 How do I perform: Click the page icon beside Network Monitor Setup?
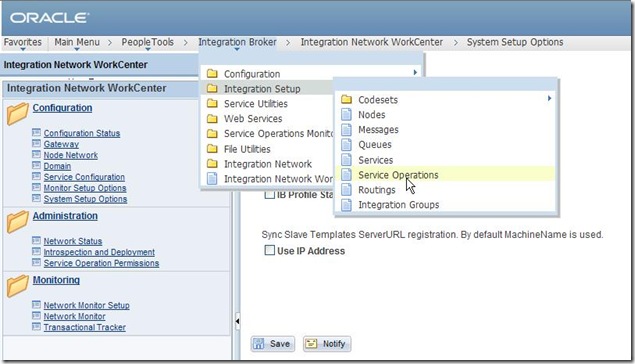click(36, 305)
